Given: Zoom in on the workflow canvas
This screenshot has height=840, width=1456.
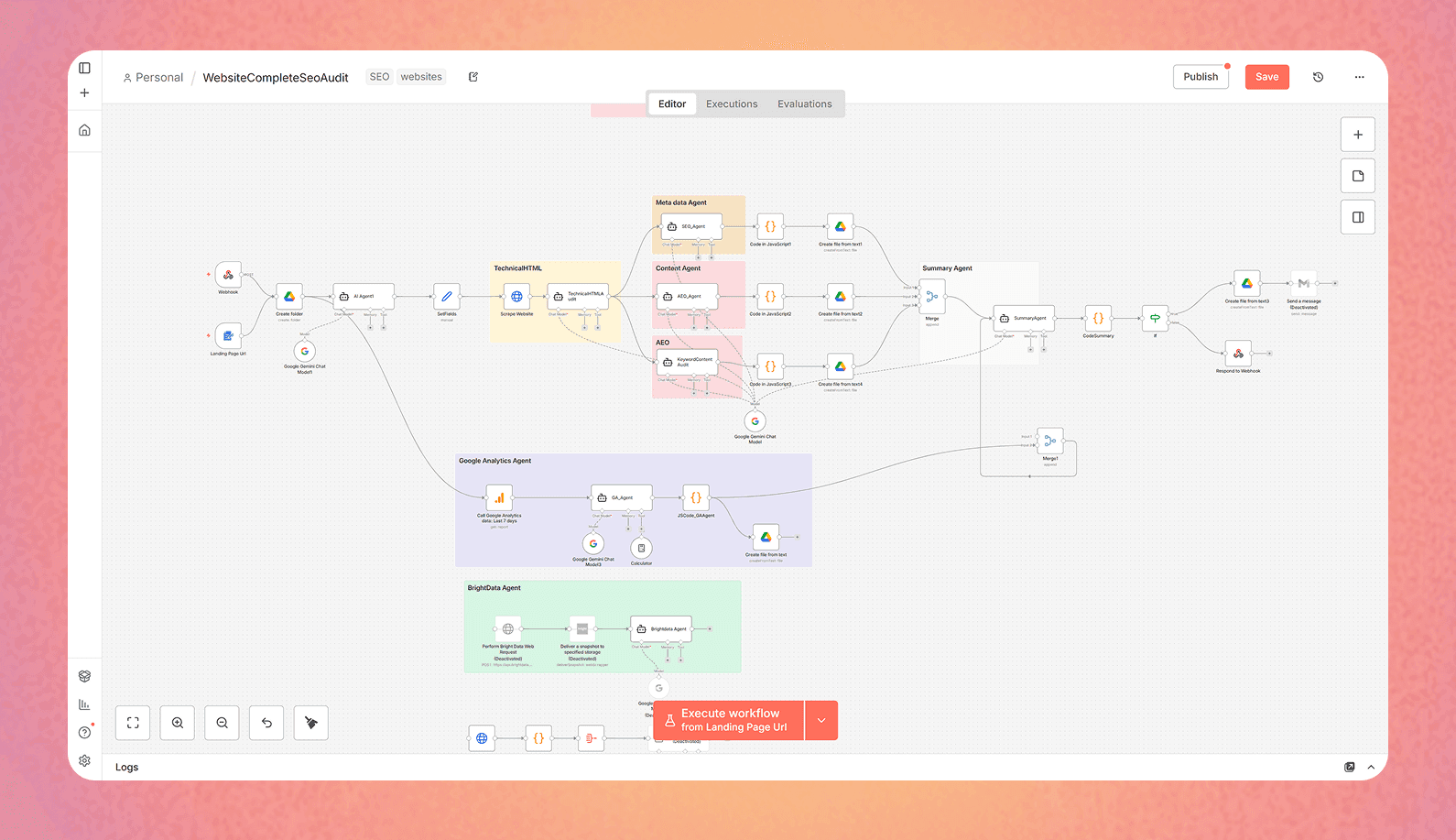Looking at the screenshot, I should pos(178,723).
